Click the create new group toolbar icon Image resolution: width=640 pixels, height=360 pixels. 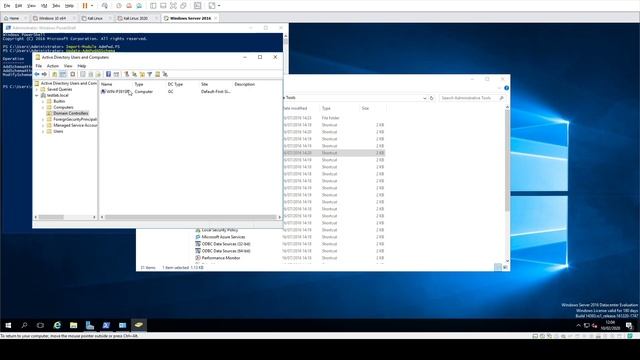coord(134,74)
